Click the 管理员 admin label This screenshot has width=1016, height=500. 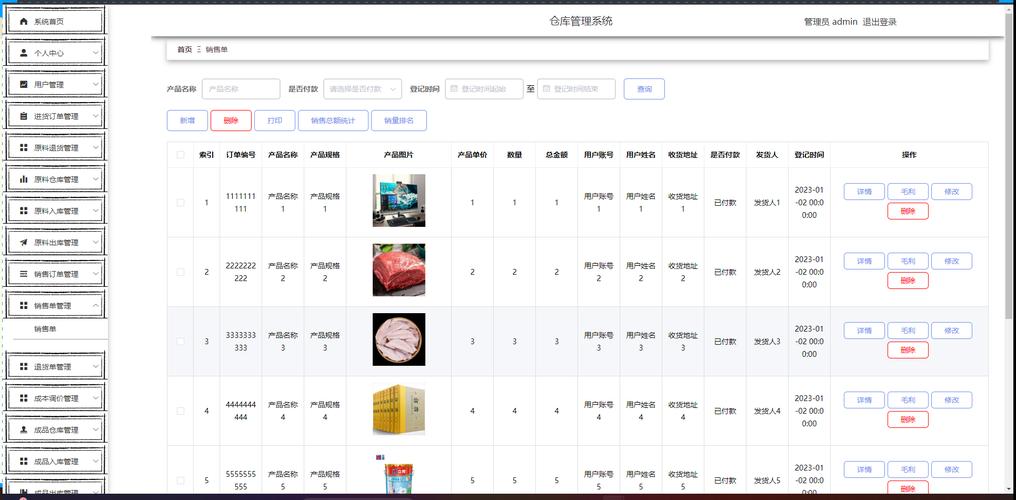click(x=831, y=22)
